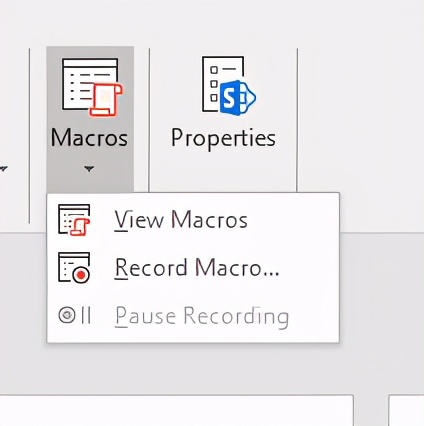The height and width of the screenshot is (426, 424).
Task: Expand the Macros dropdown arrow
Action: click(x=89, y=169)
